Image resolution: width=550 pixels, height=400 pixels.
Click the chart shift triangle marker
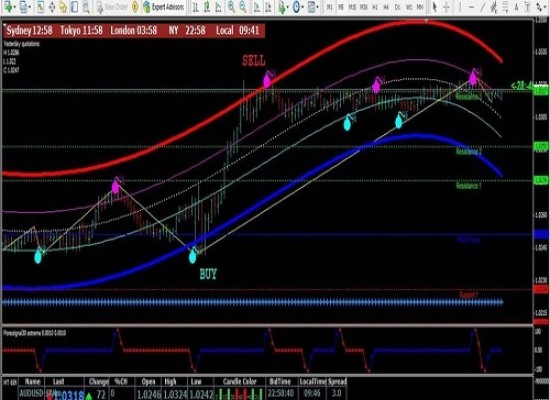pos(426,21)
